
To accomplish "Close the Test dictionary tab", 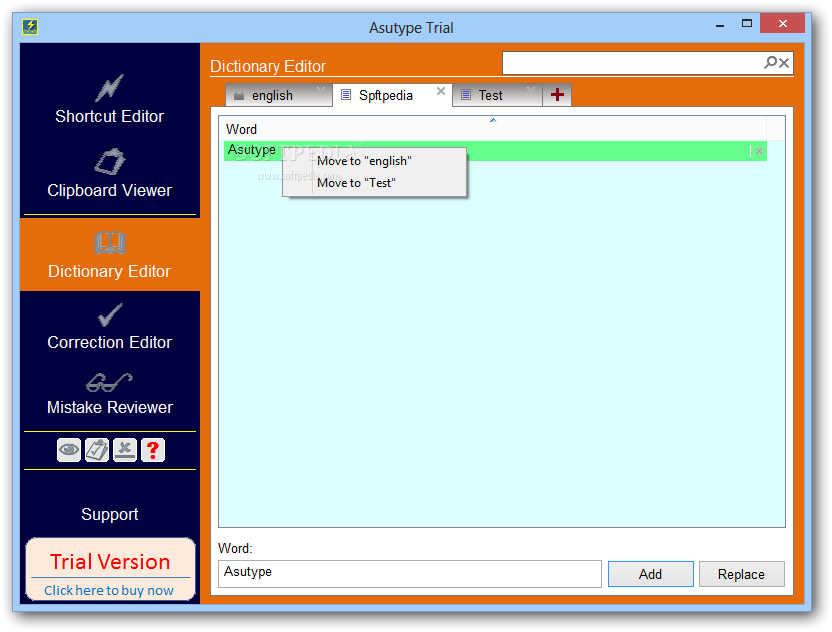I will [531, 91].
